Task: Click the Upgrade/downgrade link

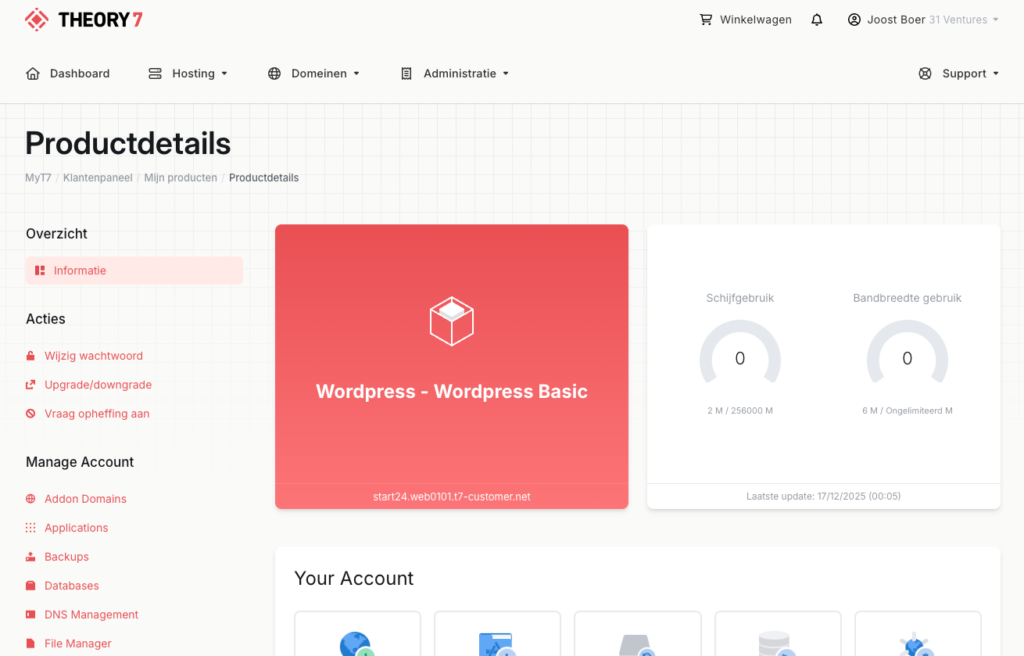Action: [98, 385]
